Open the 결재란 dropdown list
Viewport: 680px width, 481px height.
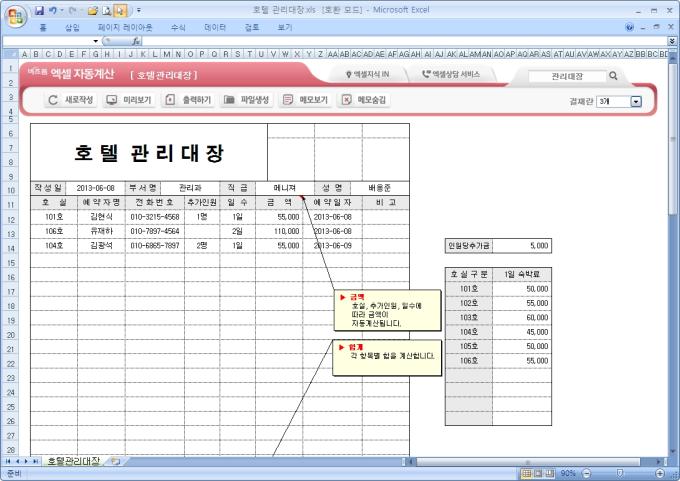636,101
